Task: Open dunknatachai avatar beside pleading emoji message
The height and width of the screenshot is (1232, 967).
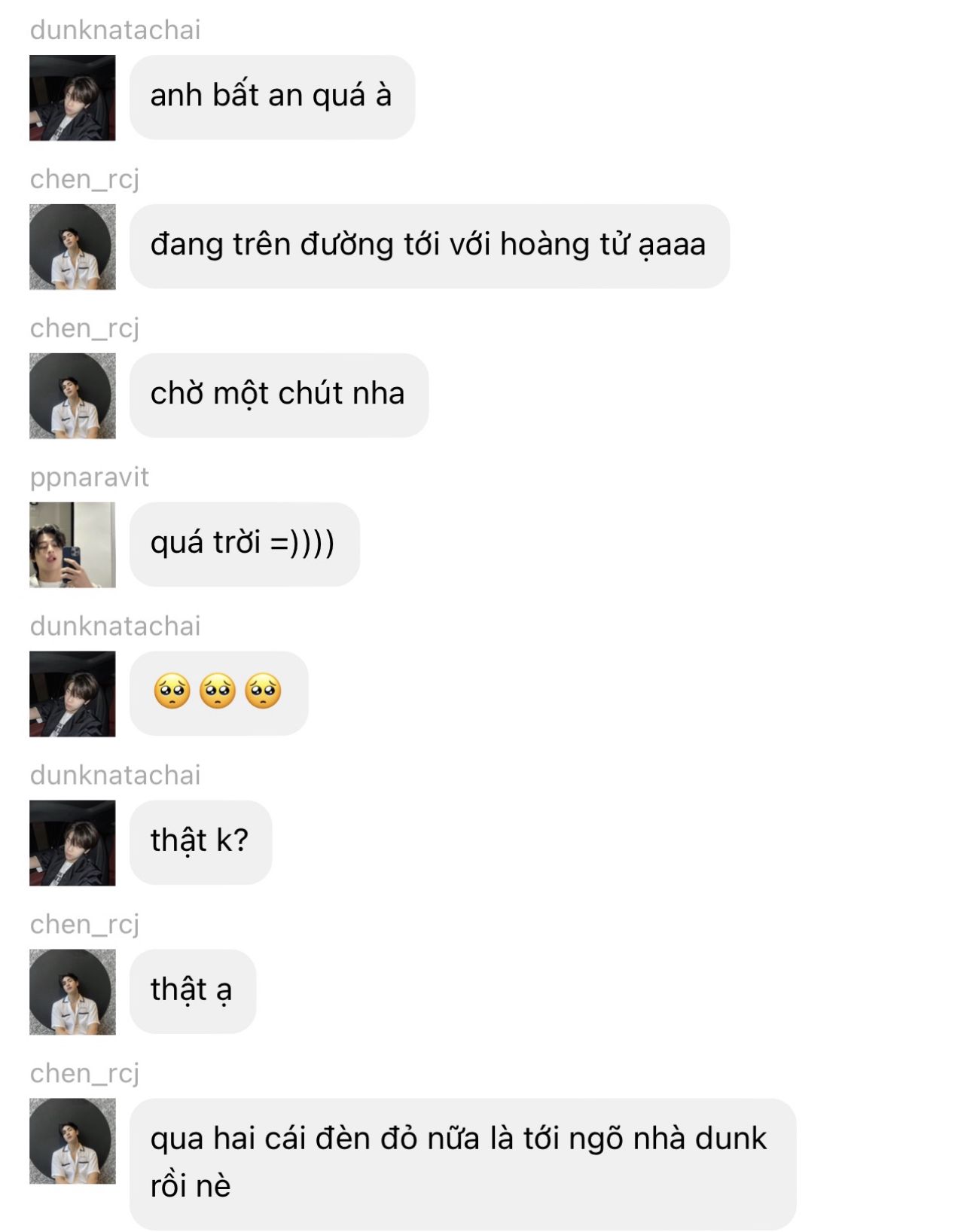Action: tap(72, 694)
